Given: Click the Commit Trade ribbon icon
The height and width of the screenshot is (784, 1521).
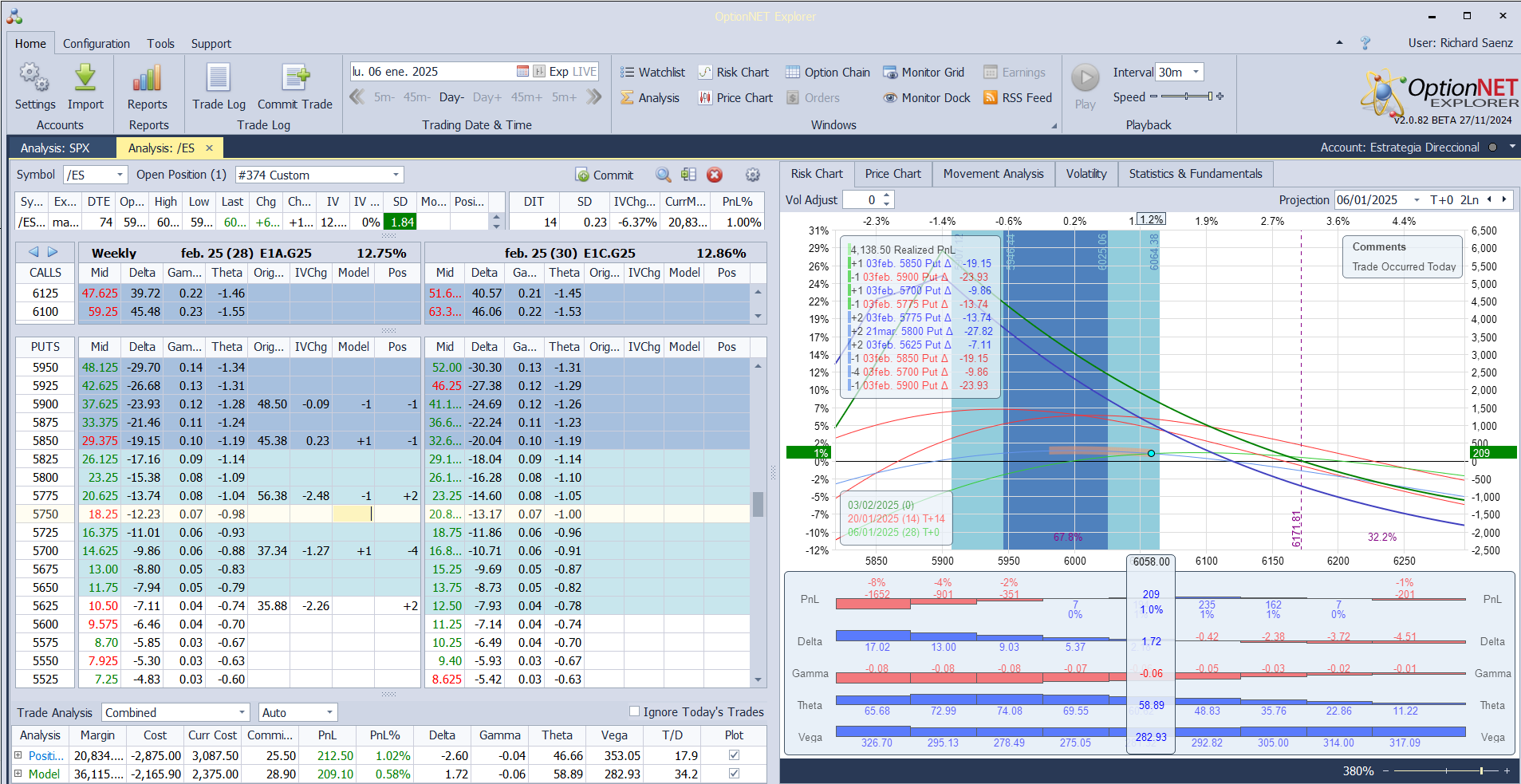Looking at the screenshot, I should (295, 77).
